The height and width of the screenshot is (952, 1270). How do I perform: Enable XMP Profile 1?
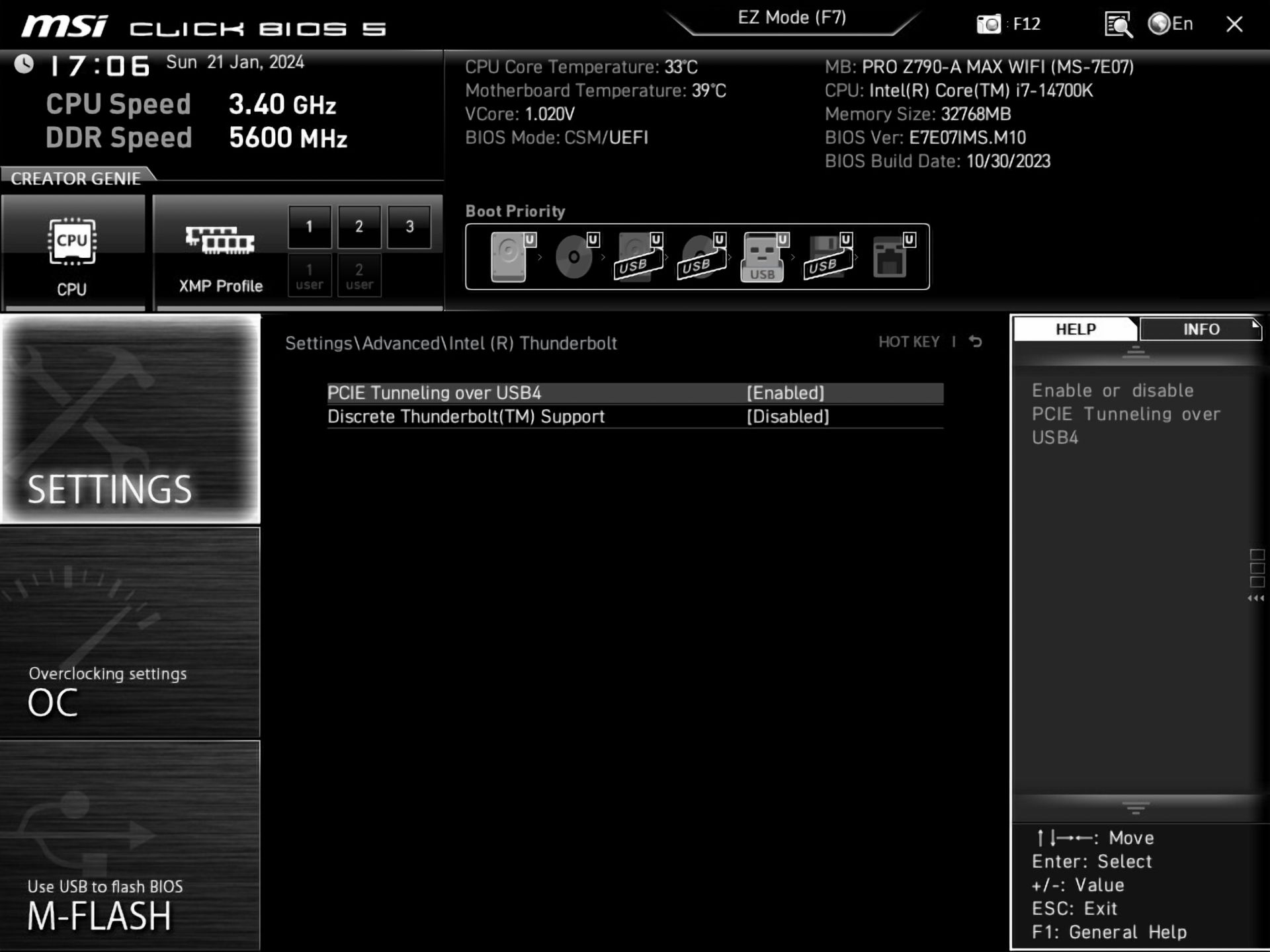309,227
